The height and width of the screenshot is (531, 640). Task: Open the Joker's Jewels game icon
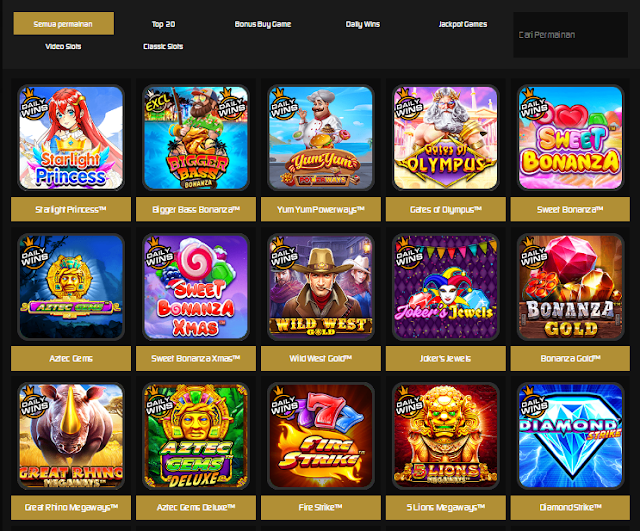coord(446,287)
